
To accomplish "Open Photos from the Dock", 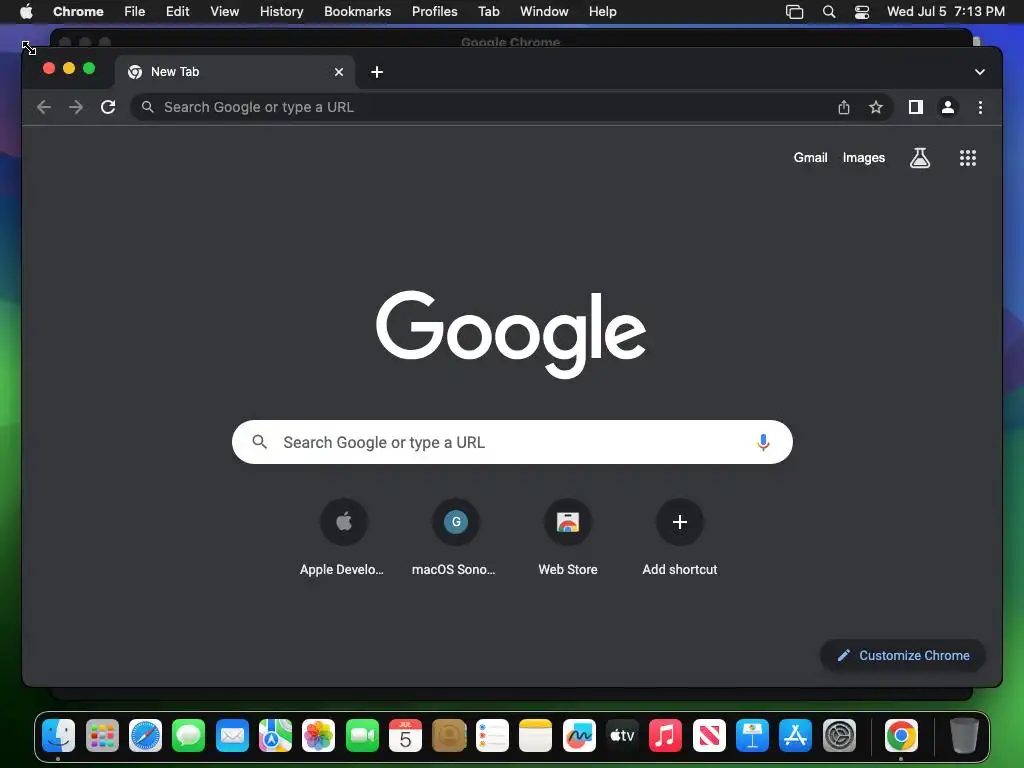I will pyautogui.click(x=319, y=736).
